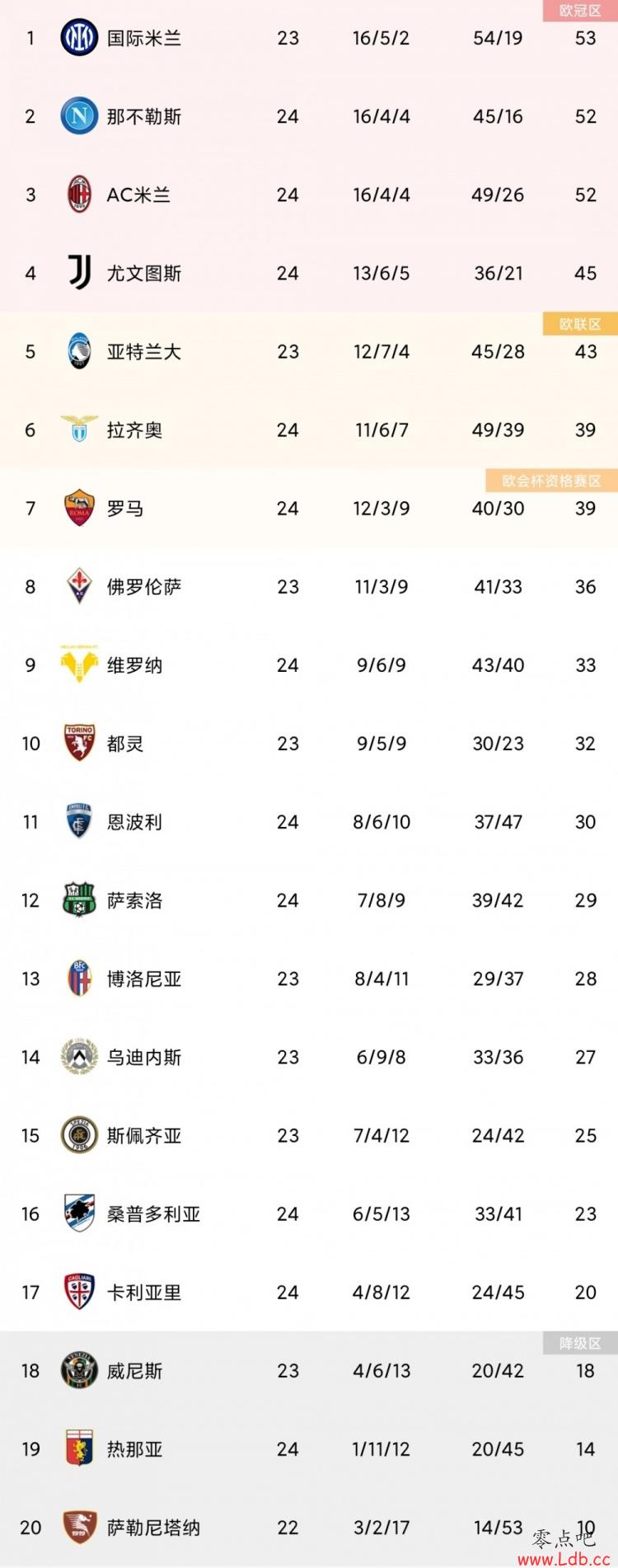Click the 降级区 relegation tag
This screenshot has height=1568, width=618.
tap(580, 1343)
